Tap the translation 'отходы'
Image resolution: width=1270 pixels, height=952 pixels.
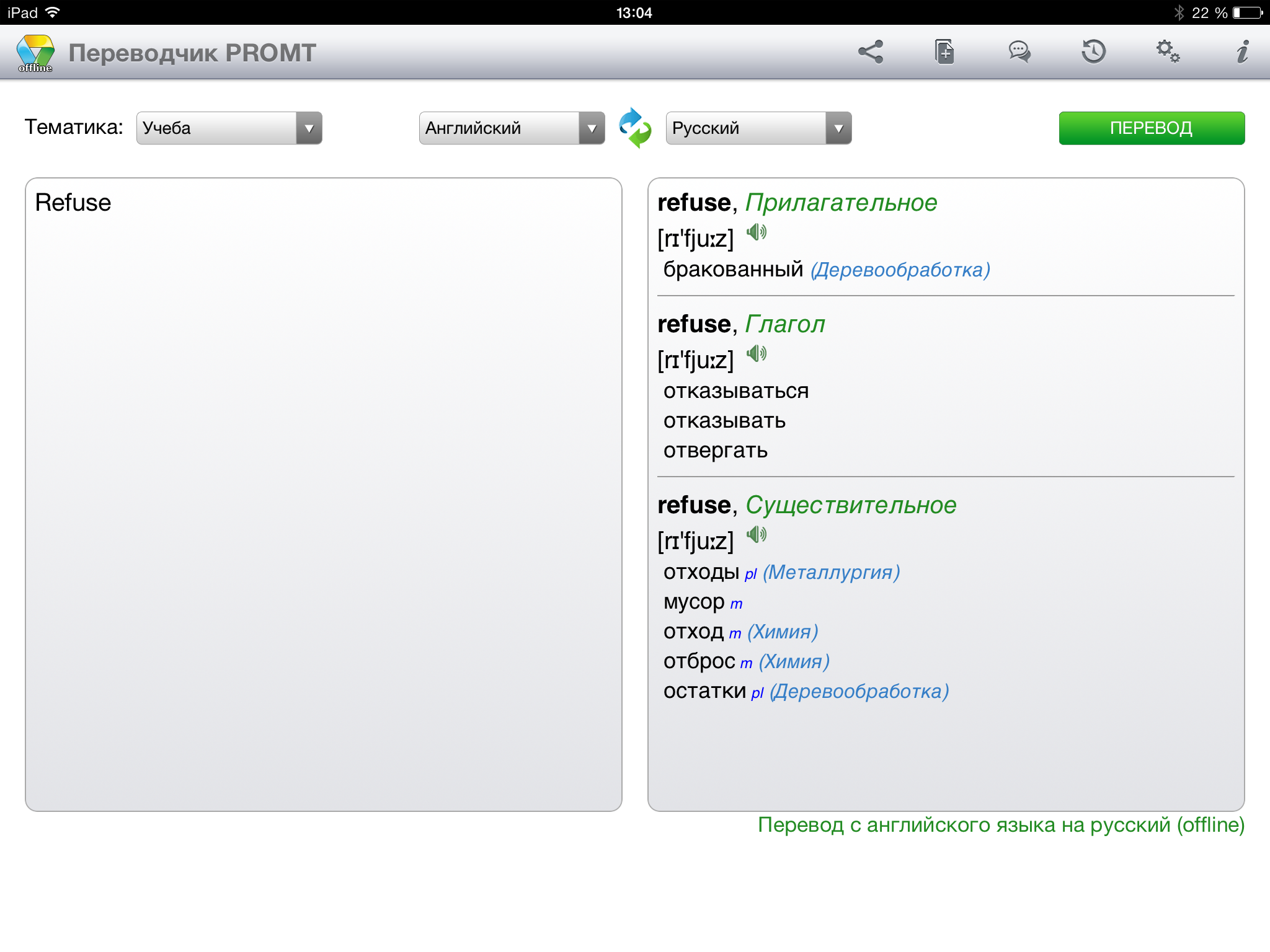[701, 572]
